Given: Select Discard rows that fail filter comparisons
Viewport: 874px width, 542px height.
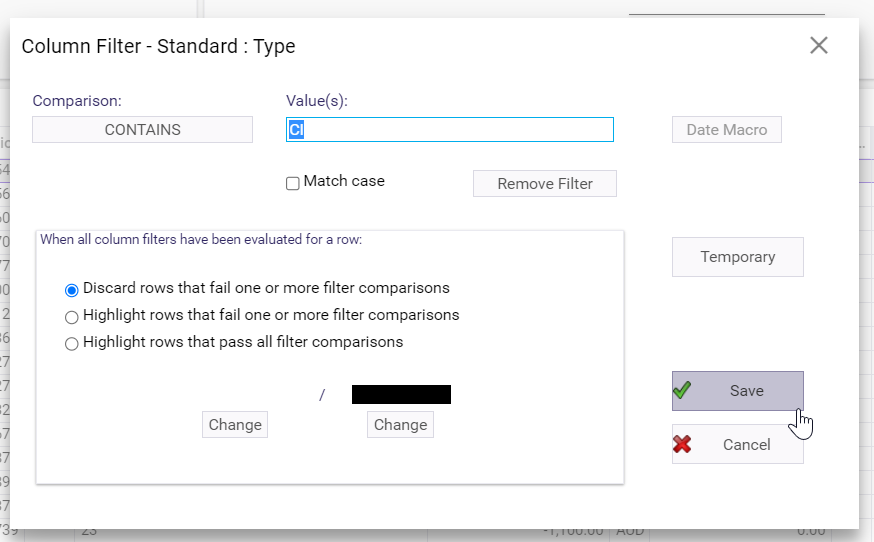Looking at the screenshot, I should click(x=71, y=290).
